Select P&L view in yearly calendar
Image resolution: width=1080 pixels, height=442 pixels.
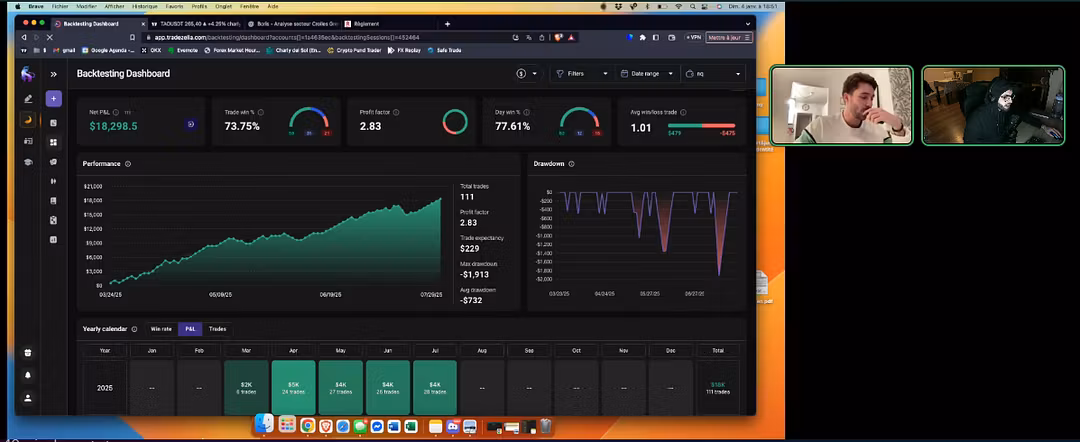[x=188, y=328]
